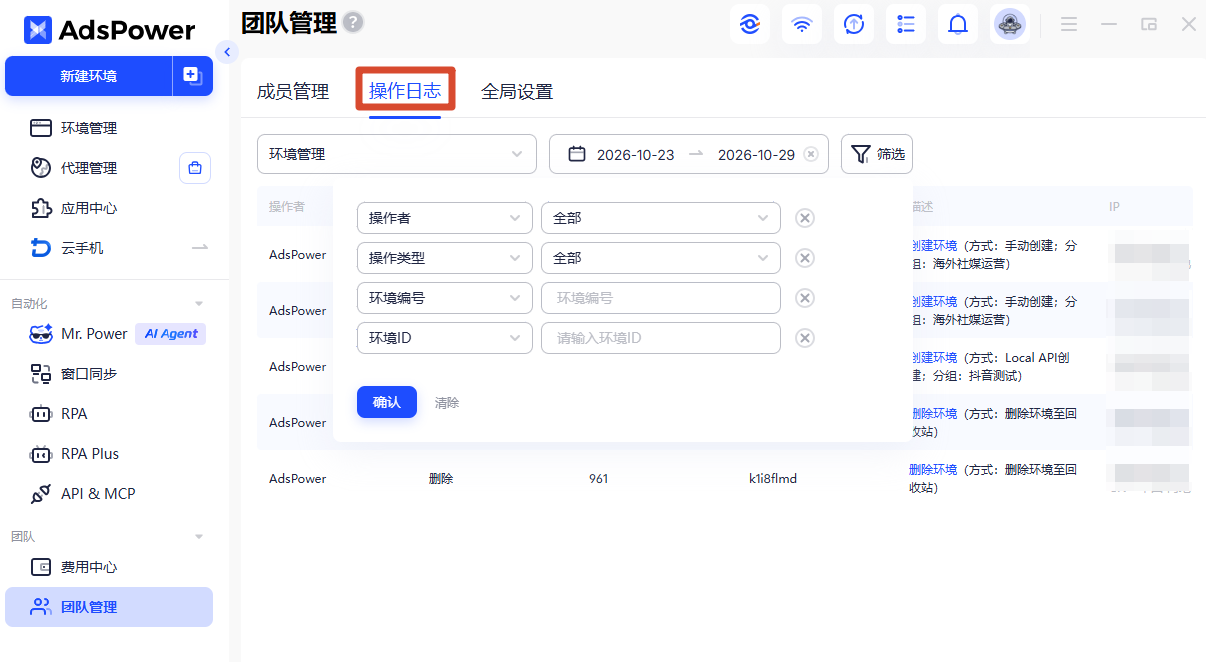Open the hamburger menu icon
Screen dimensions: 1206x662
(x=1069, y=24)
